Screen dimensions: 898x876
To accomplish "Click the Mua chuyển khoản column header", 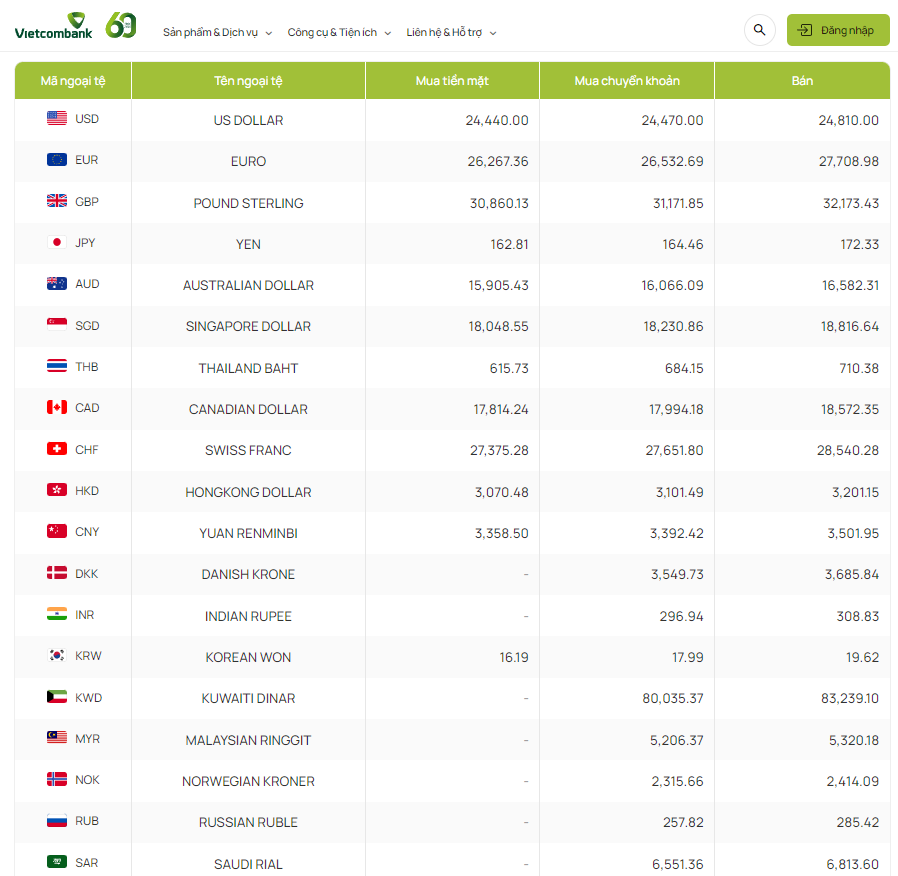I will 626,81.
